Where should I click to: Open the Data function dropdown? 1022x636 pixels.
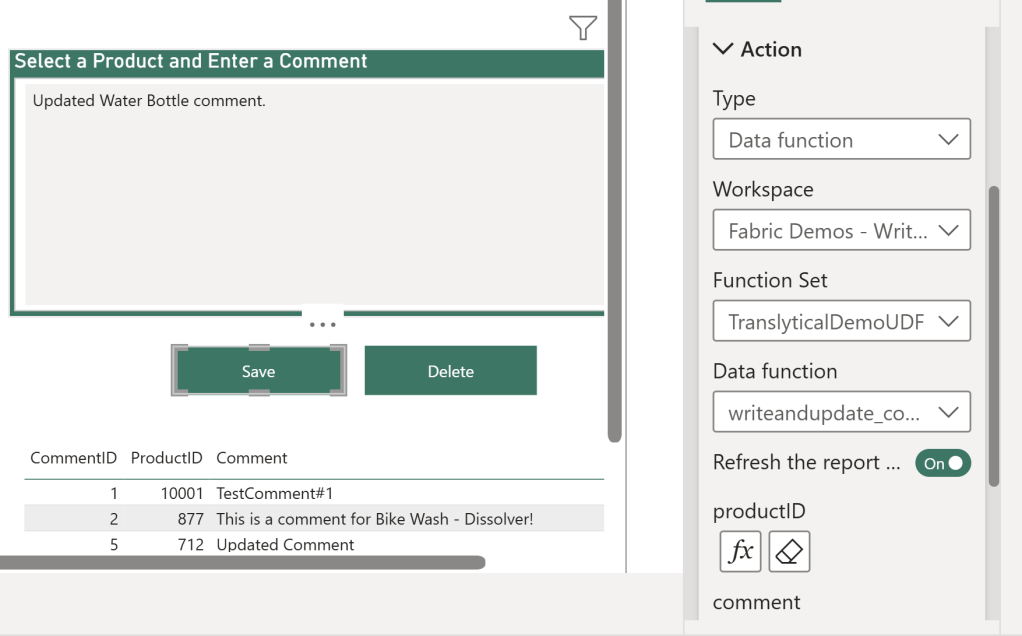point(841,412)
